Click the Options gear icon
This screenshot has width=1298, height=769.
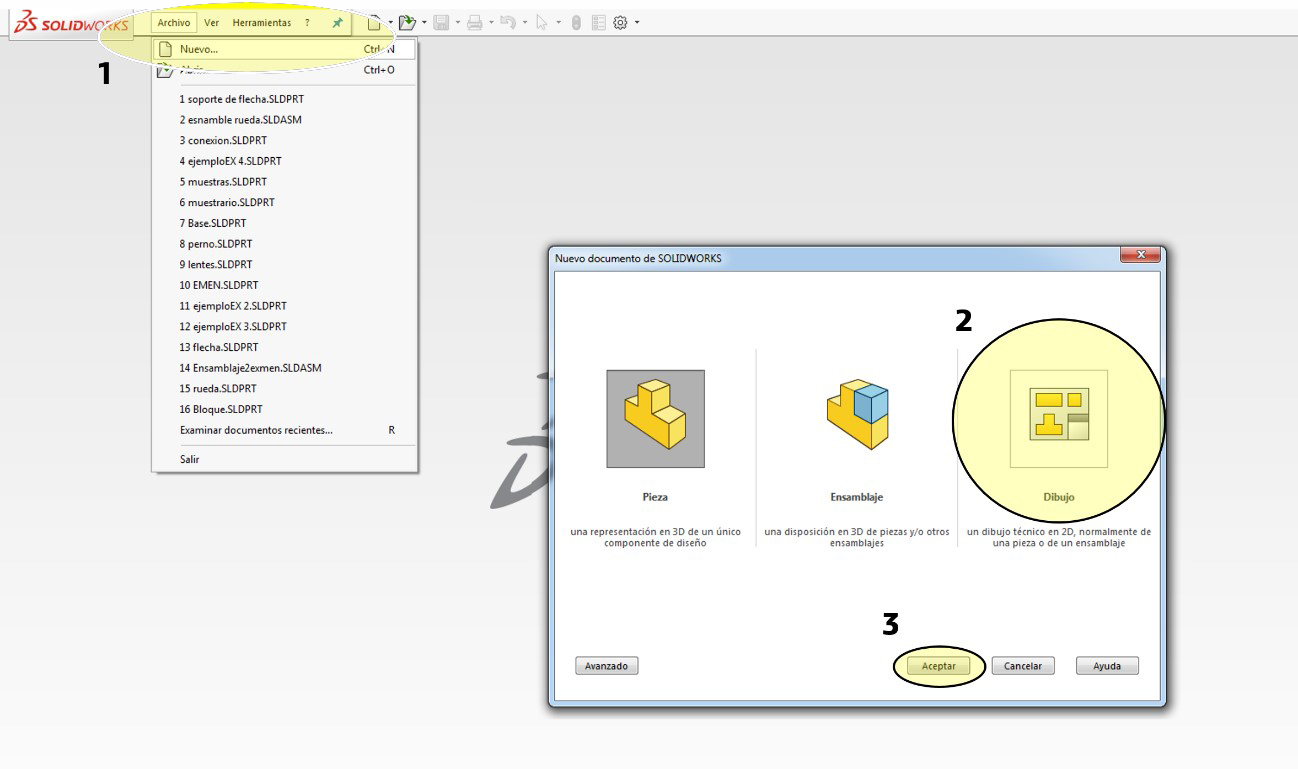620,22
